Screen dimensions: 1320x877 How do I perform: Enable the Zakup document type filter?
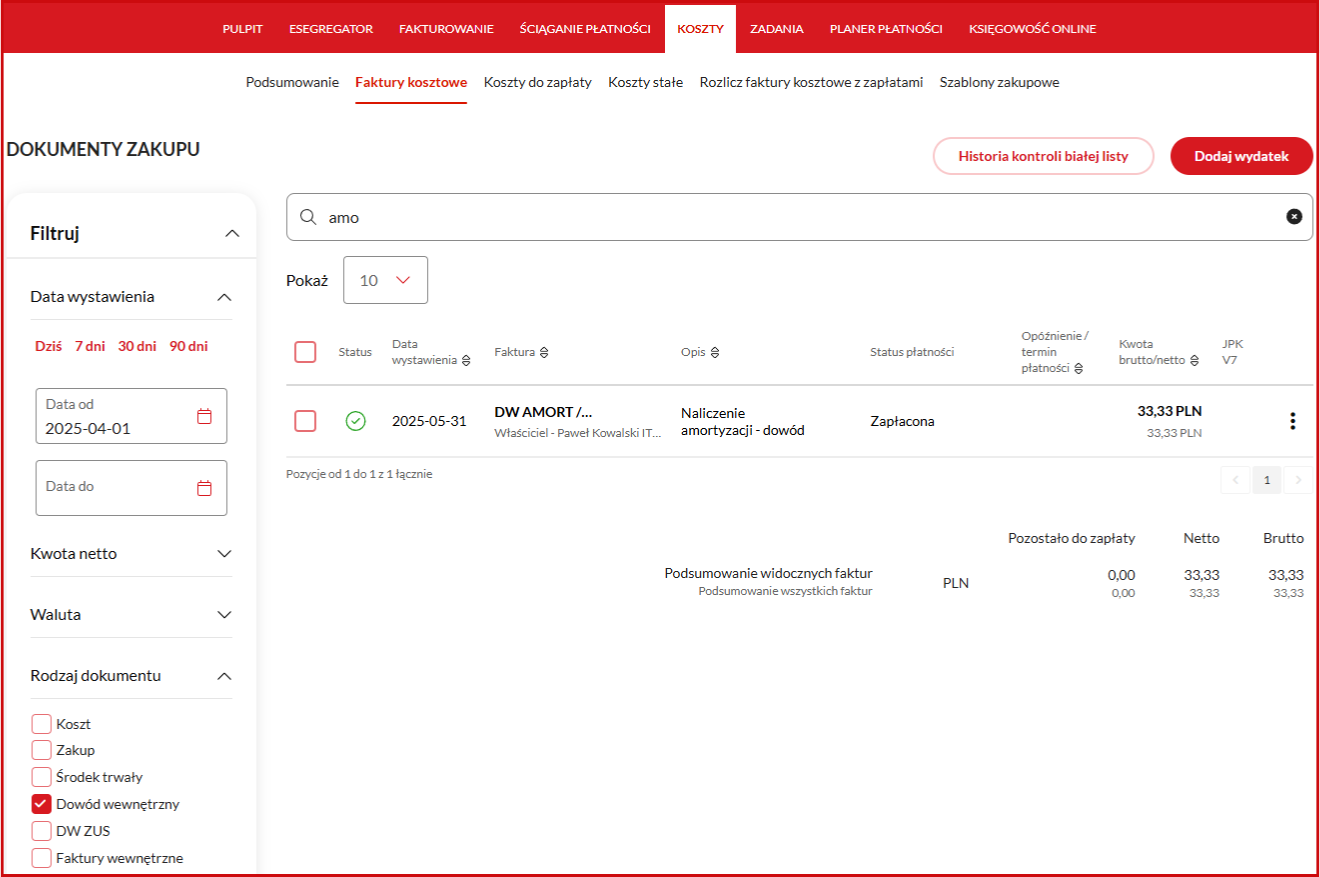click(41, 750)
